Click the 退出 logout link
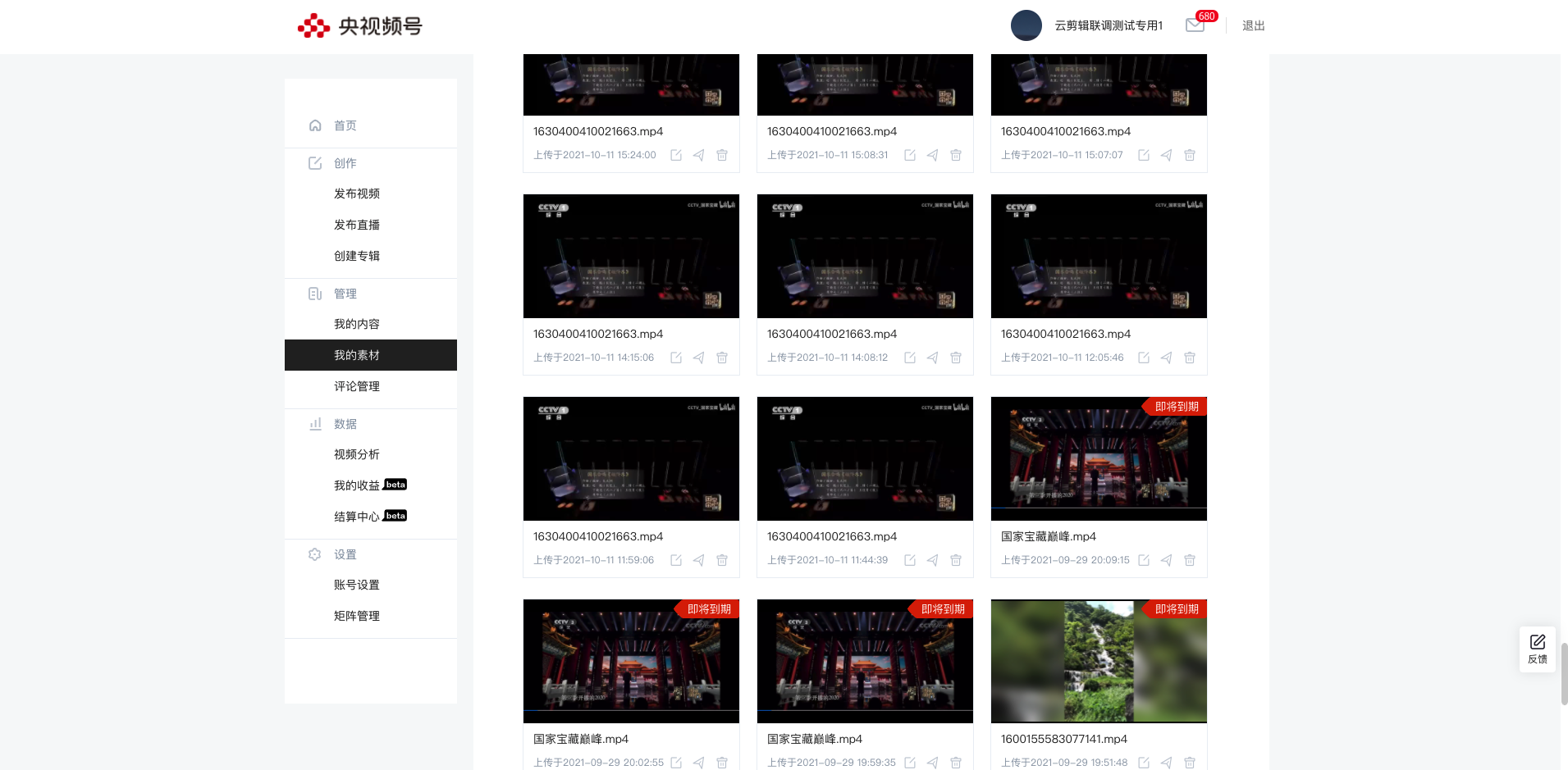The width and height of the screenshot is (1568, 770). (x=1254, y=26)
